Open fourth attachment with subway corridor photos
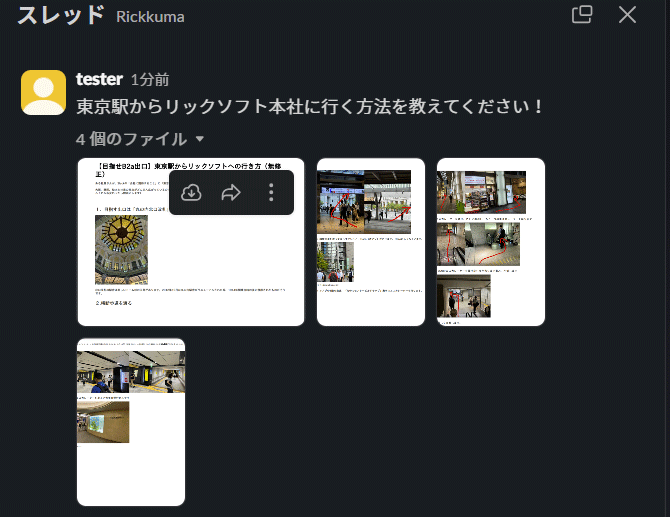670x517 pixels. coord(131,422)
